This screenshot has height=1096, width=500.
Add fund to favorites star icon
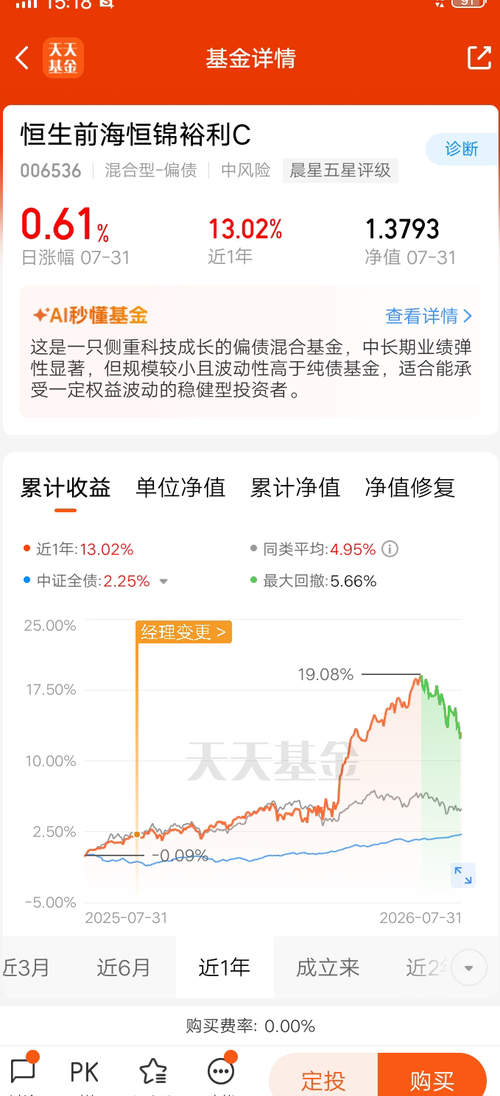(x=152, y=1071)
